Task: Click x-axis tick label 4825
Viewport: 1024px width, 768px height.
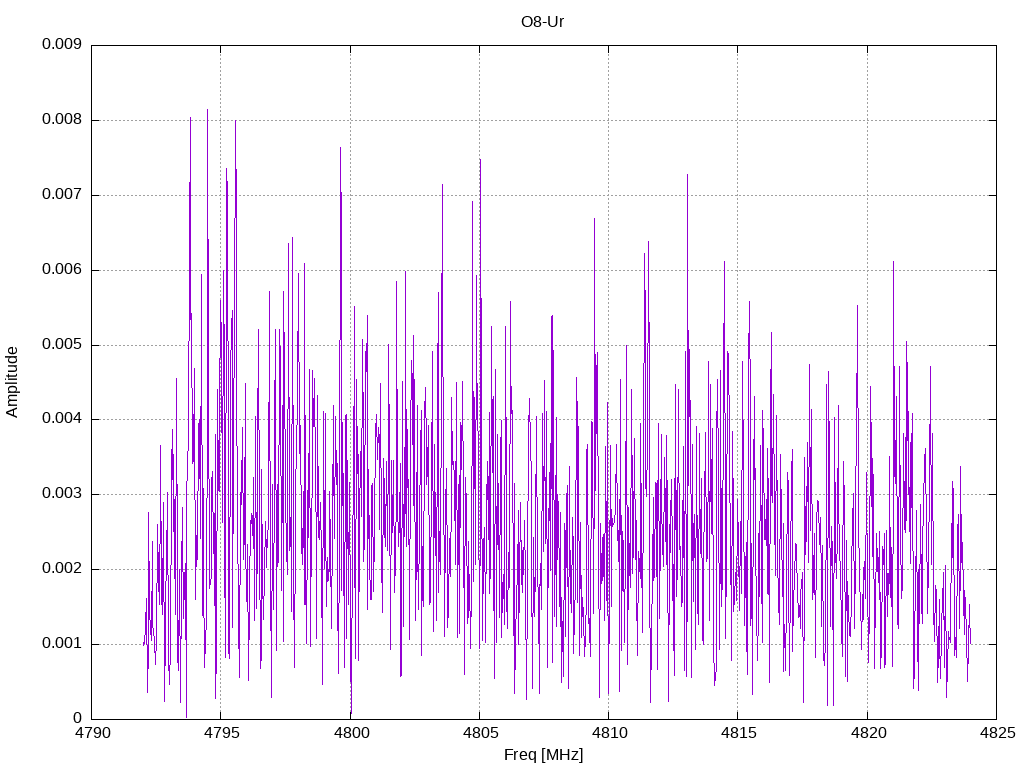Action: click(997, 733)
